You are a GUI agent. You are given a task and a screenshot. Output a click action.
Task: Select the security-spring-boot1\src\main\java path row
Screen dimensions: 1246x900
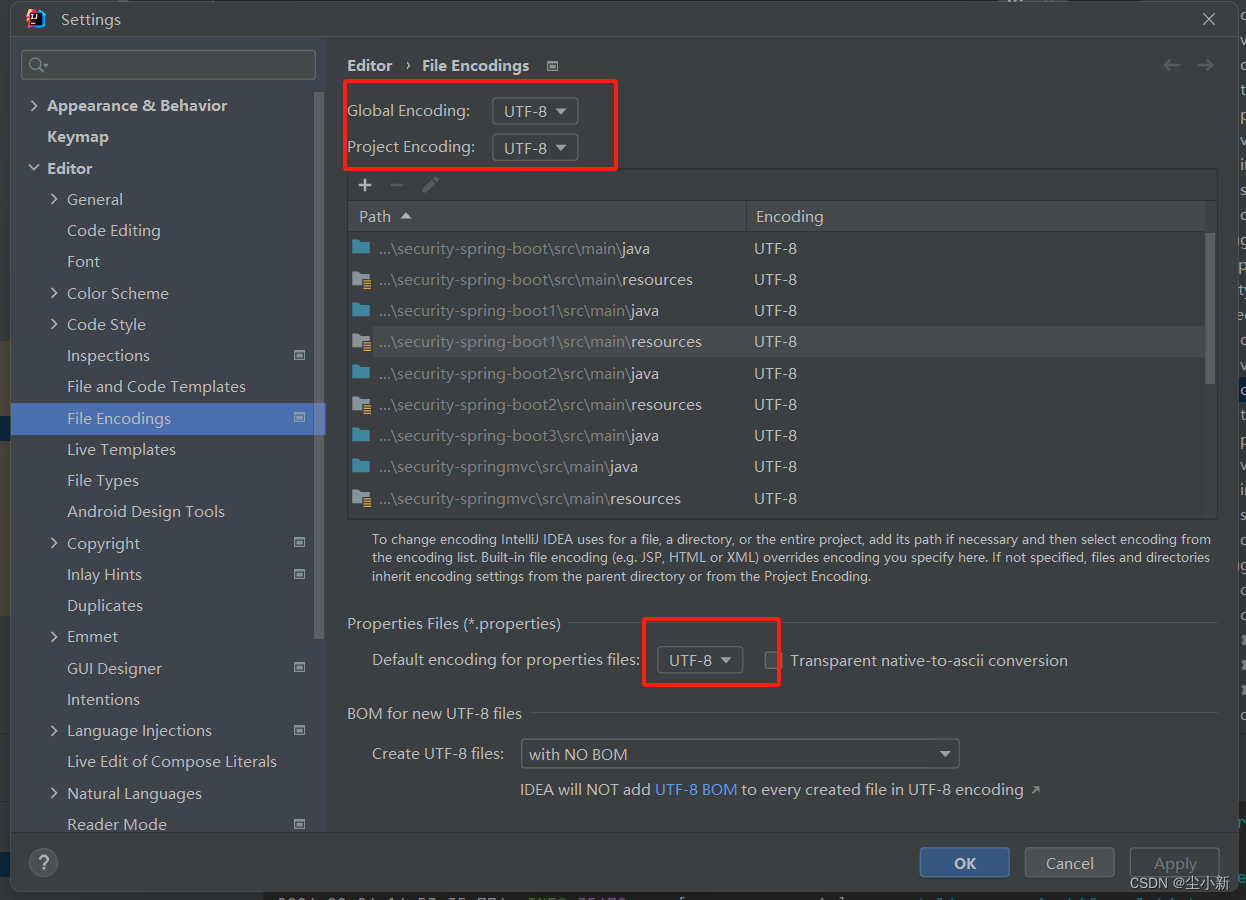pos(777,310)
